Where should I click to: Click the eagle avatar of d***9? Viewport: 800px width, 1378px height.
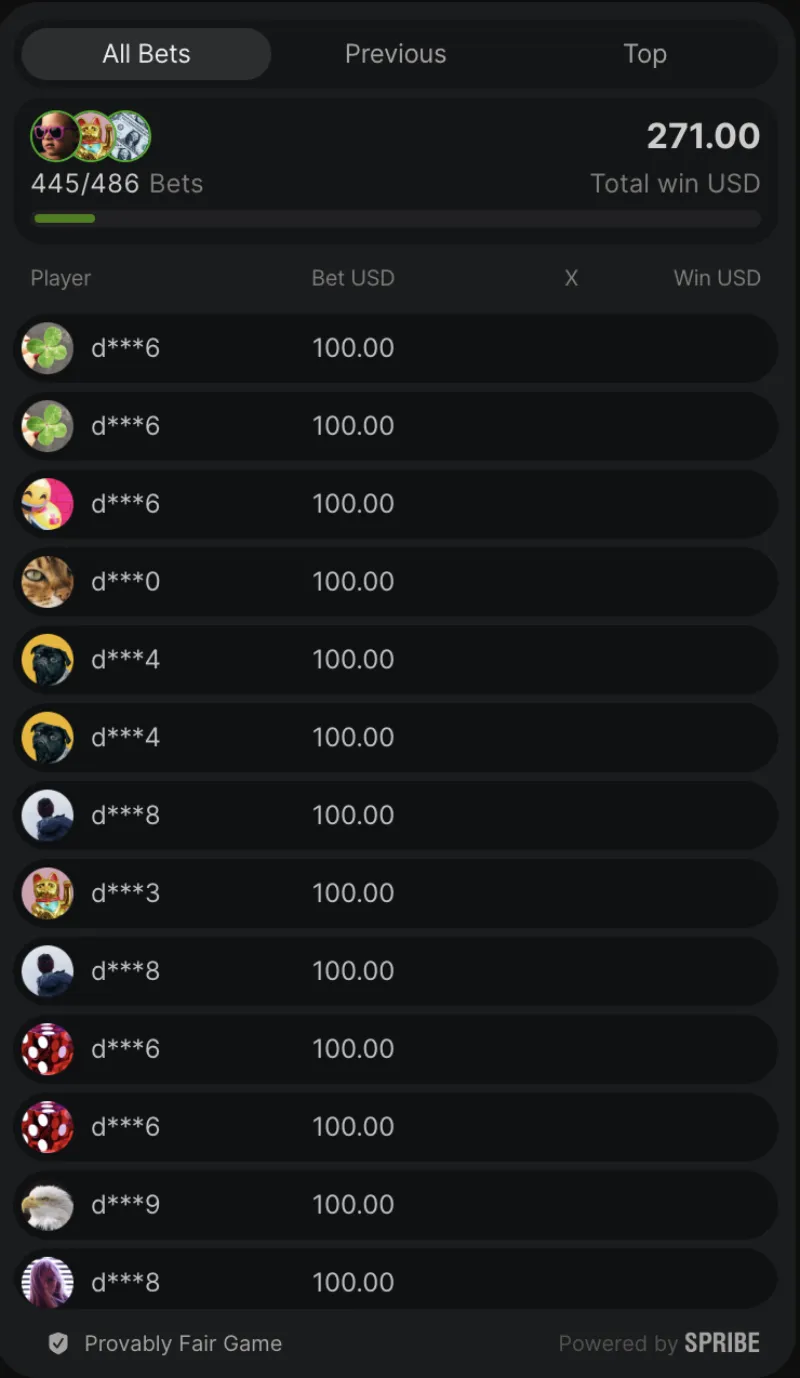tap(47, 1205)
